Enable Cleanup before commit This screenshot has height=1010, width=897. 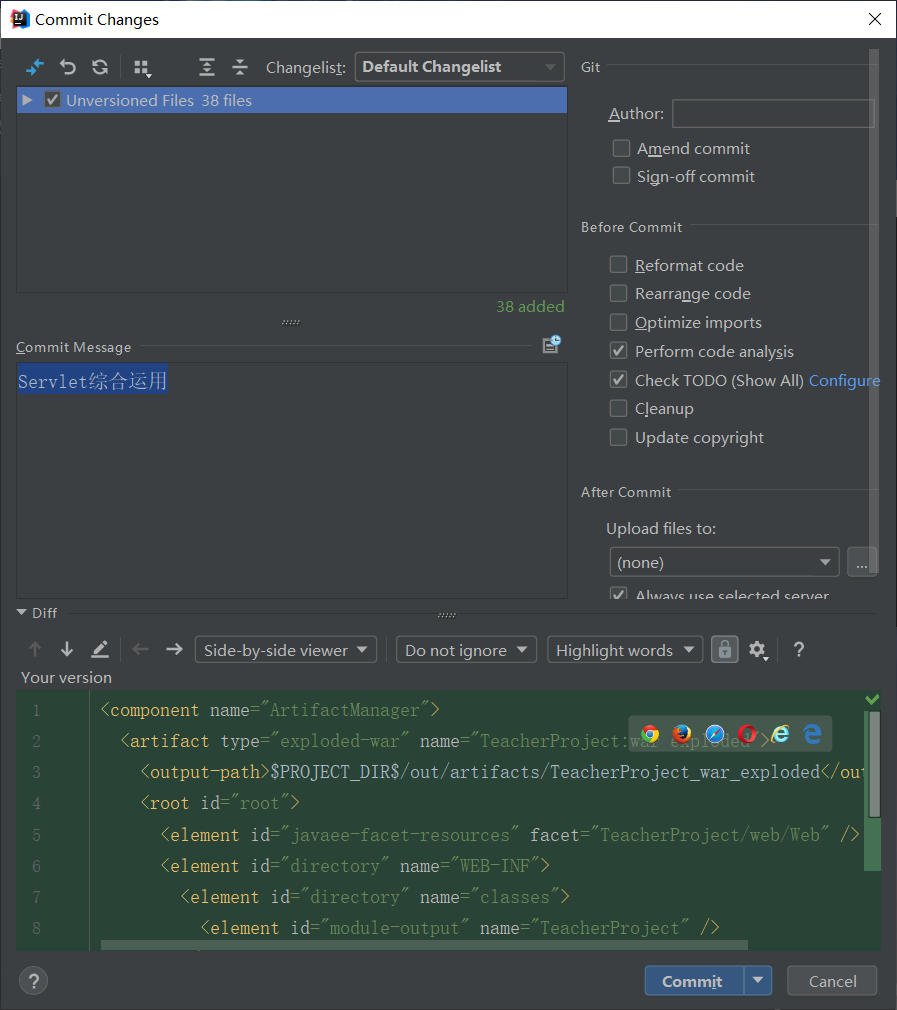click(618, 408)
